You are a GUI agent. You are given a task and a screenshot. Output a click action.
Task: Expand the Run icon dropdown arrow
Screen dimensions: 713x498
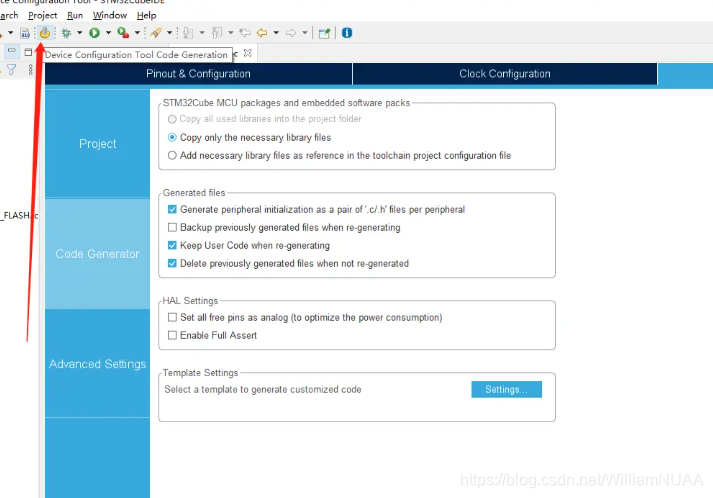point(108,33)
